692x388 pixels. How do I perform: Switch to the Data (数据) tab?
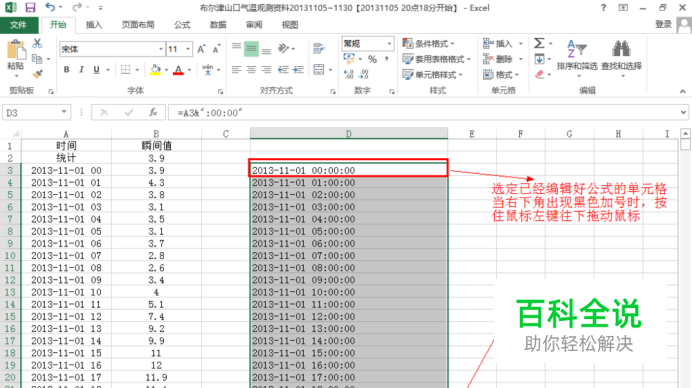pos(218,25)
